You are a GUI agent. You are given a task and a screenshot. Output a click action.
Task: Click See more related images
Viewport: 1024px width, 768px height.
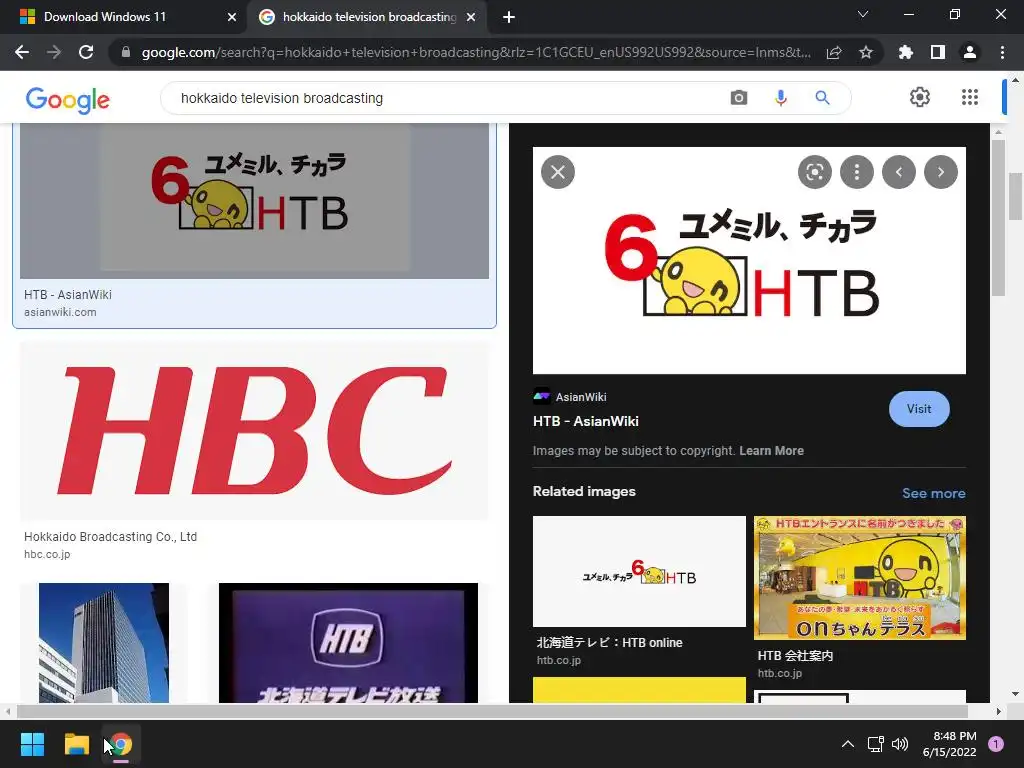click(933, 493)
